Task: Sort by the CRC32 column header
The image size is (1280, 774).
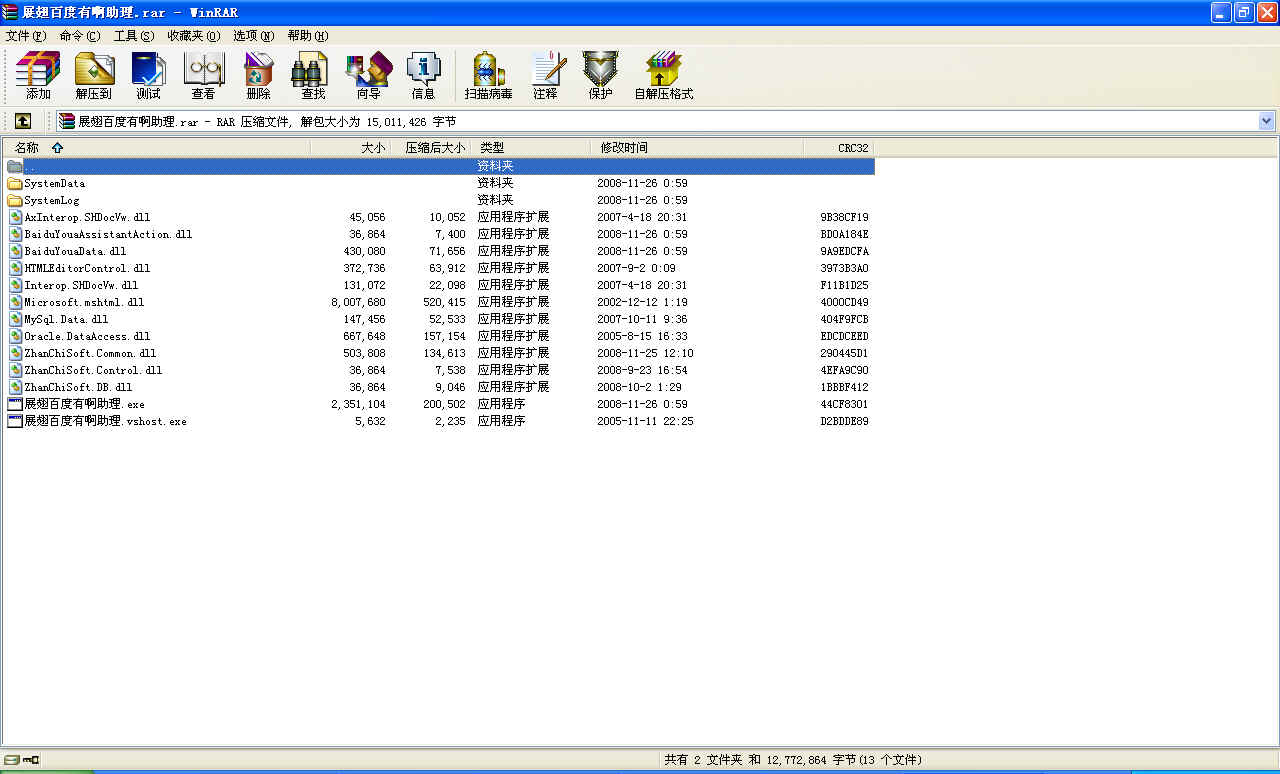Action: pos(839,147)
